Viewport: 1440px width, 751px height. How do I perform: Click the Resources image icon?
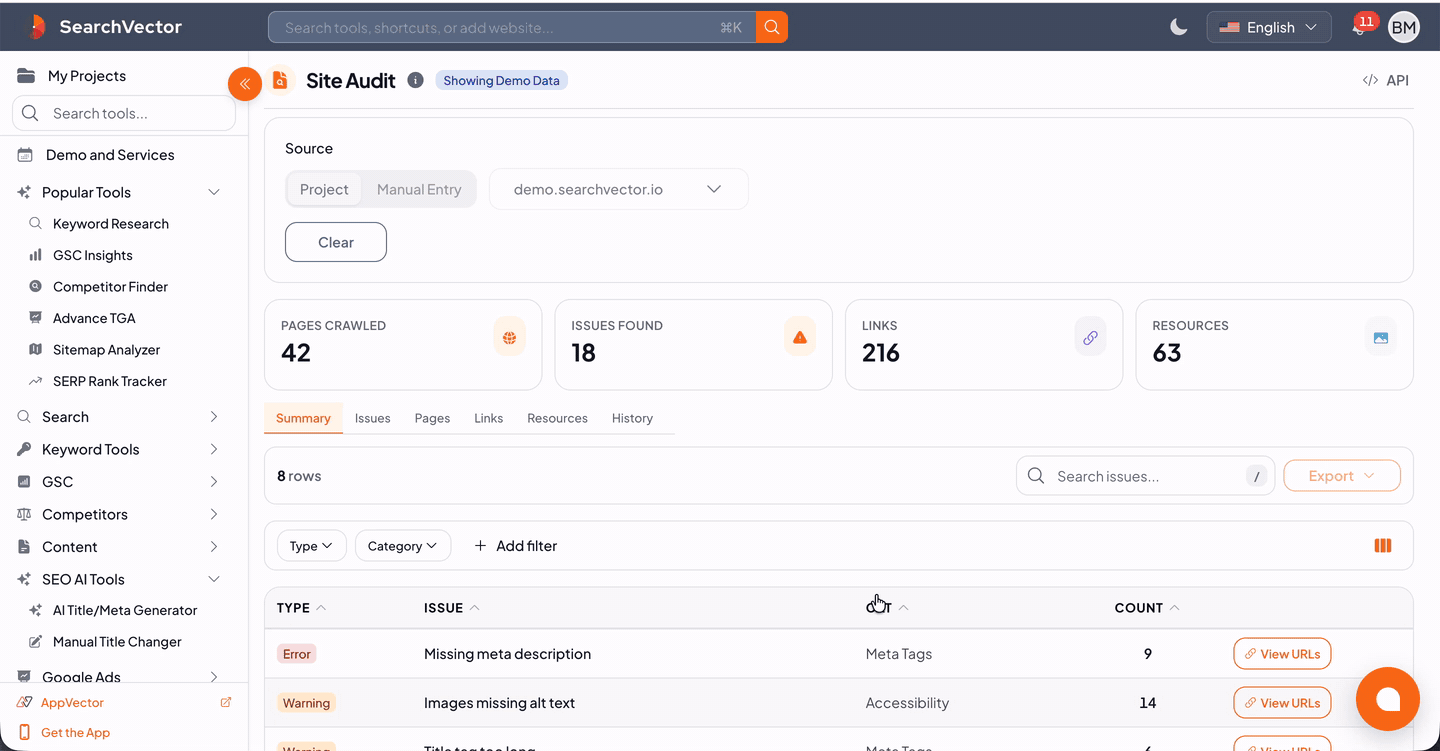tap(1381, 338)
